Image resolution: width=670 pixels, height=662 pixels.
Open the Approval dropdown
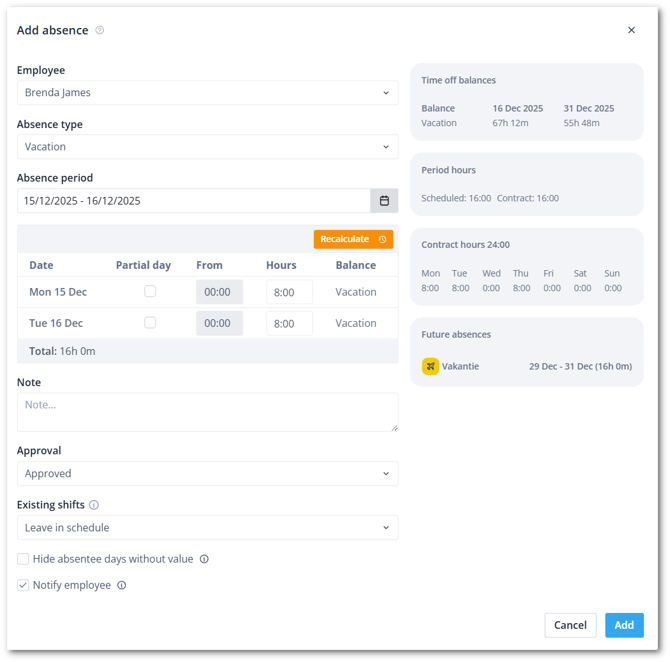(x=207, y=474)
